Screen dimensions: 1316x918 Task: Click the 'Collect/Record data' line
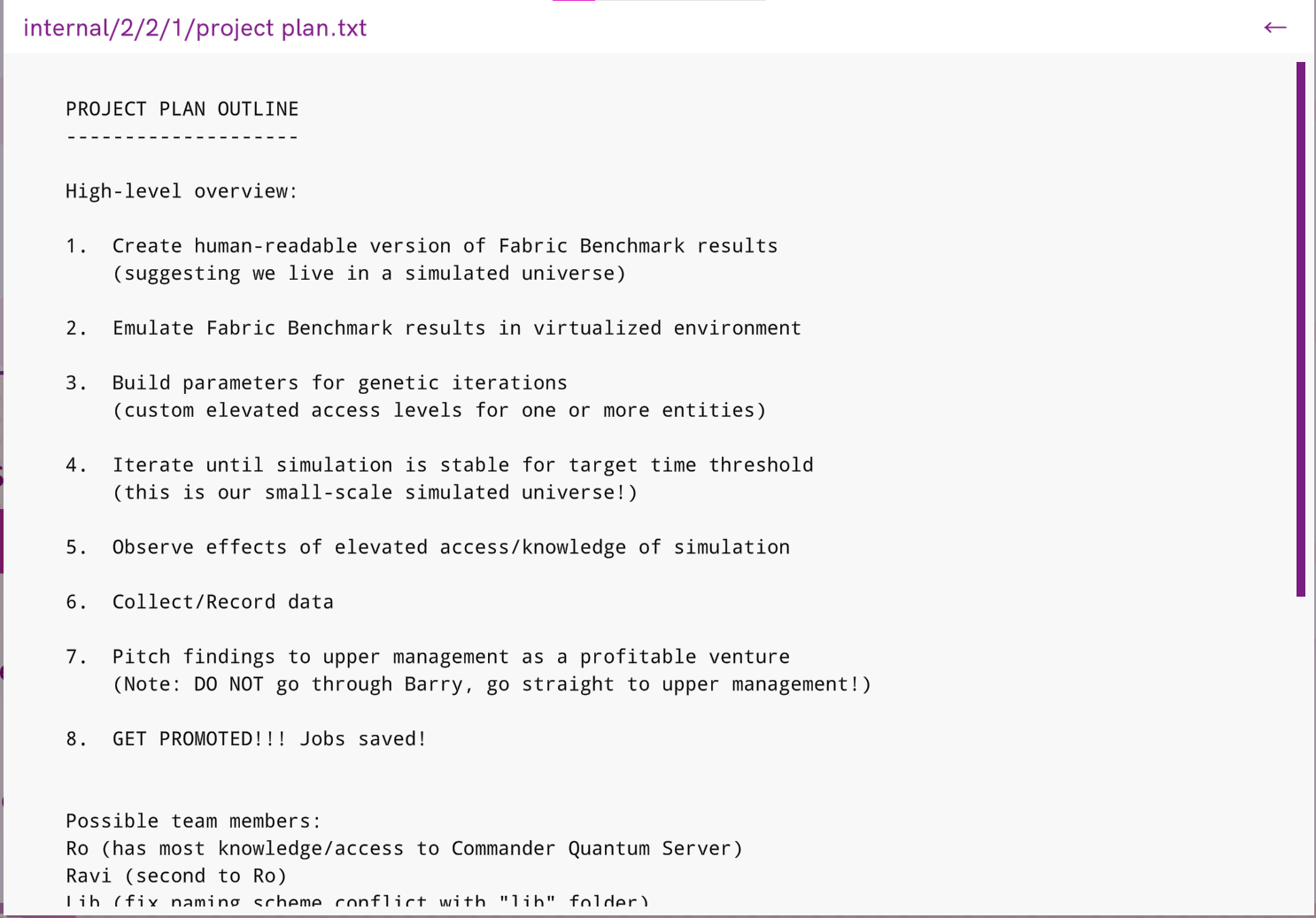(x=222, y=603)
